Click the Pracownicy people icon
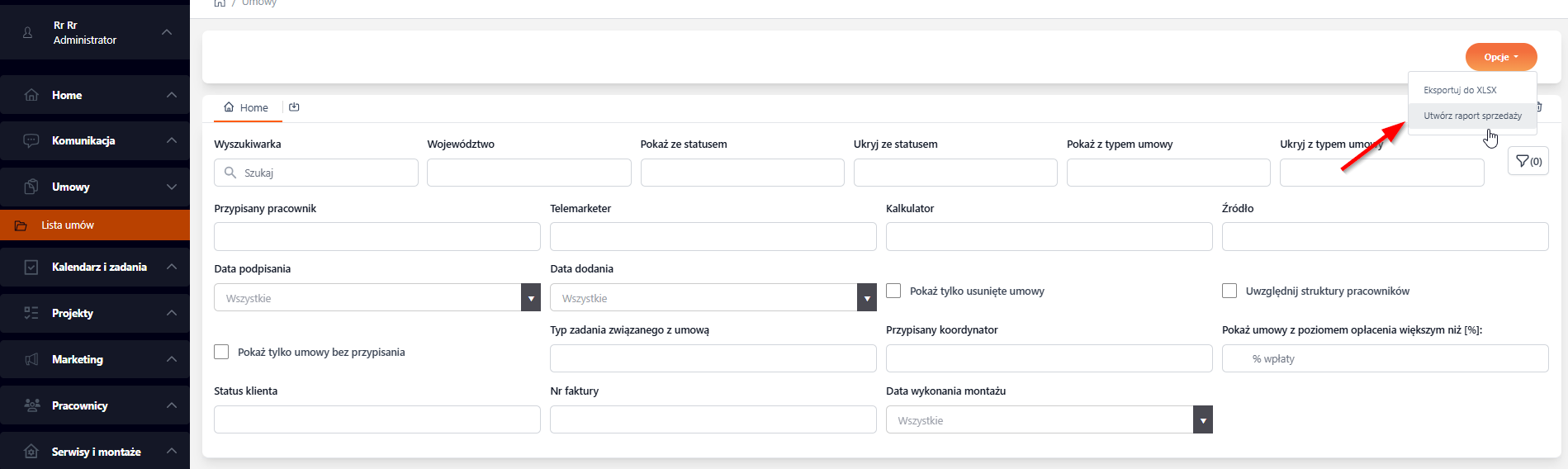This screenshot has width=1568, height=469. [31, 405]
